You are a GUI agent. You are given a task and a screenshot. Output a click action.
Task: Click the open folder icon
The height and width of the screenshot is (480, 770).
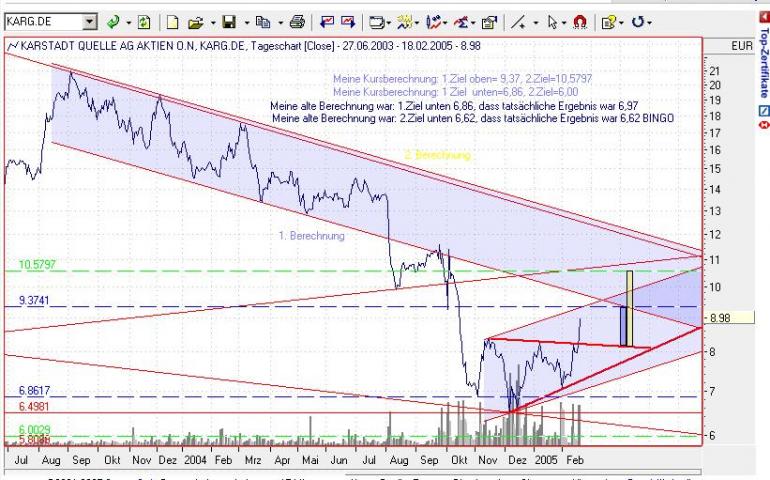pos(195,22)
